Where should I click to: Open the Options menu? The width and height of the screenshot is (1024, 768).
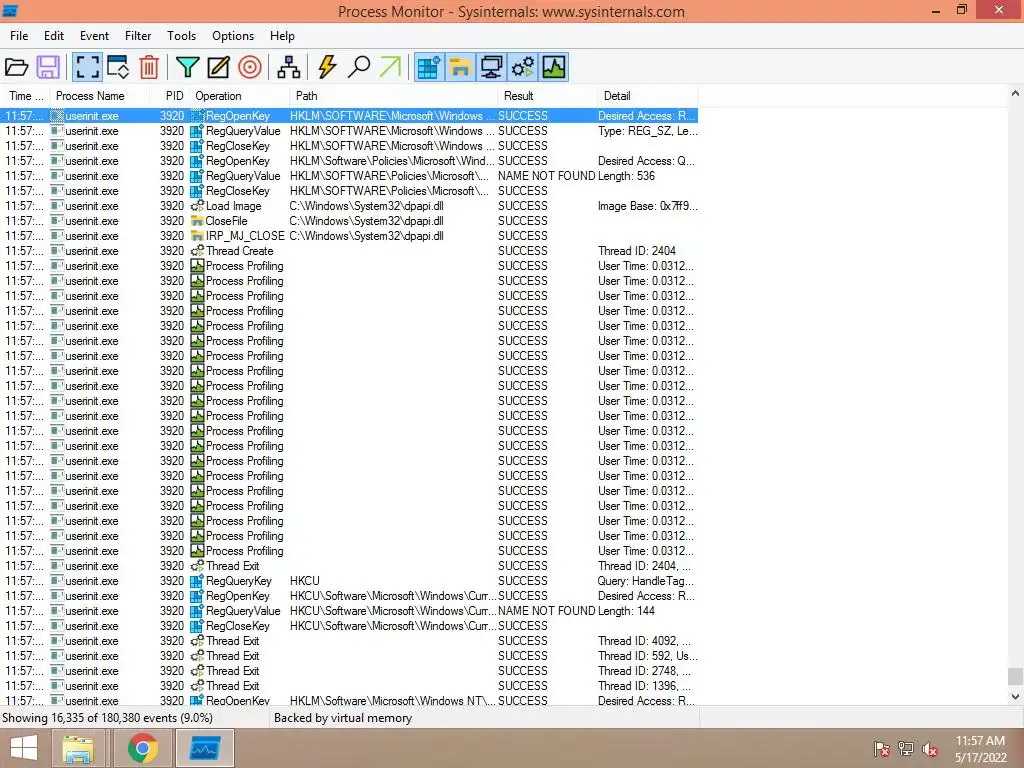click(232, 36)
